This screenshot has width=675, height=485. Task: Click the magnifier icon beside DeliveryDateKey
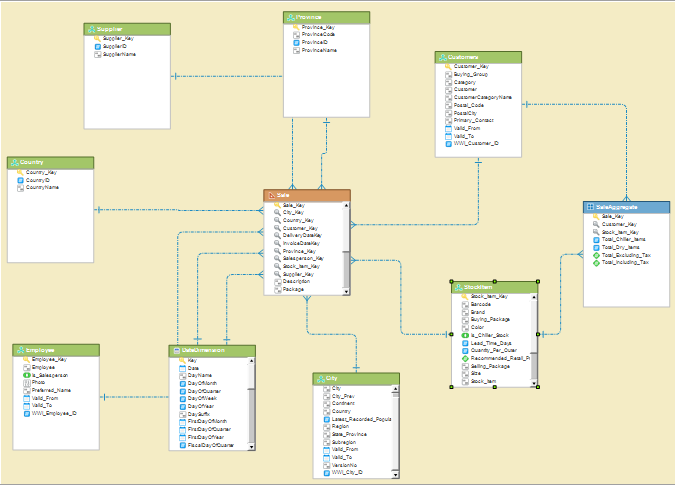coord(277,235)
